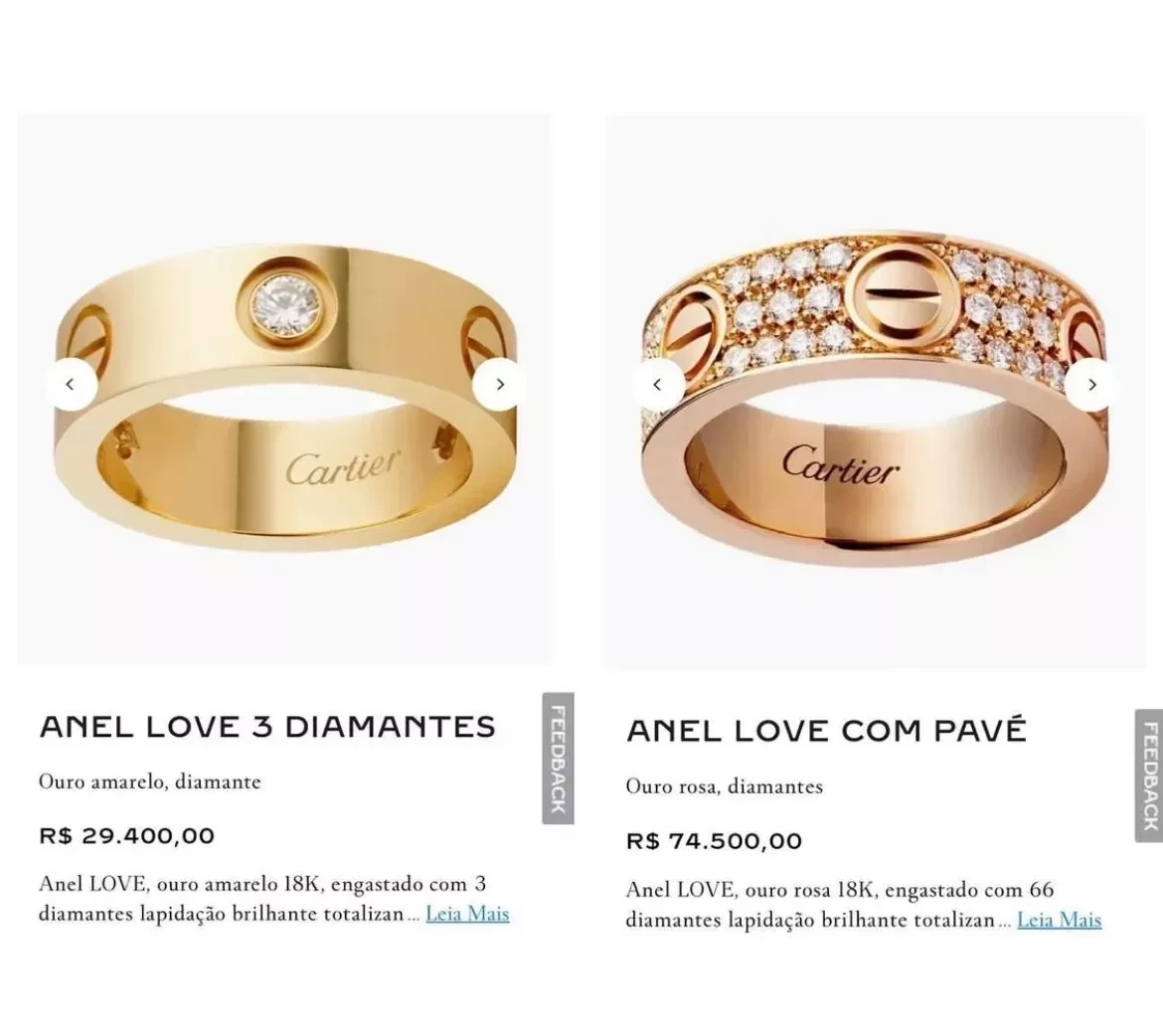Open Anel Love Com Pavé title
1163x1036 pixels.
coord(826,731)
